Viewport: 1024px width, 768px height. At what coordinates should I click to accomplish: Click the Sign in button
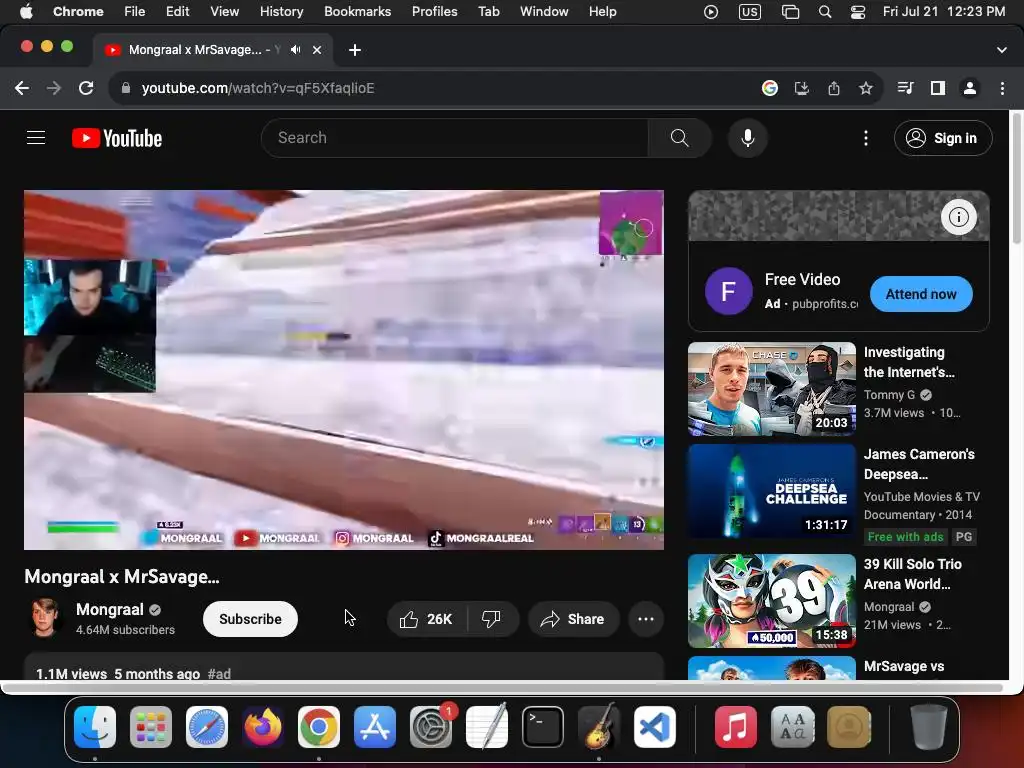coord(943,138)
